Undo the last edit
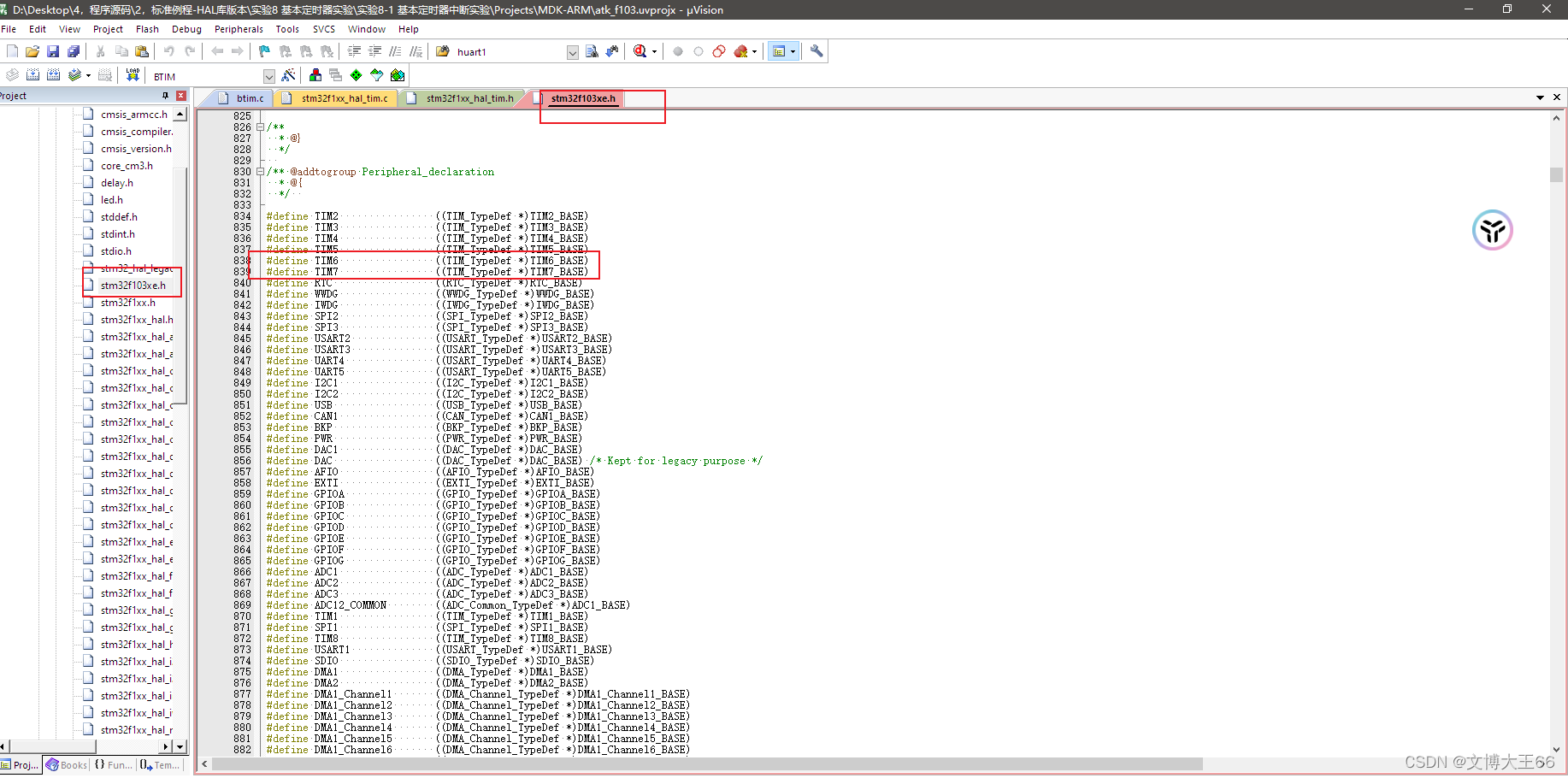This screenshot has width=1568, height=778. (x=169, y=51)
